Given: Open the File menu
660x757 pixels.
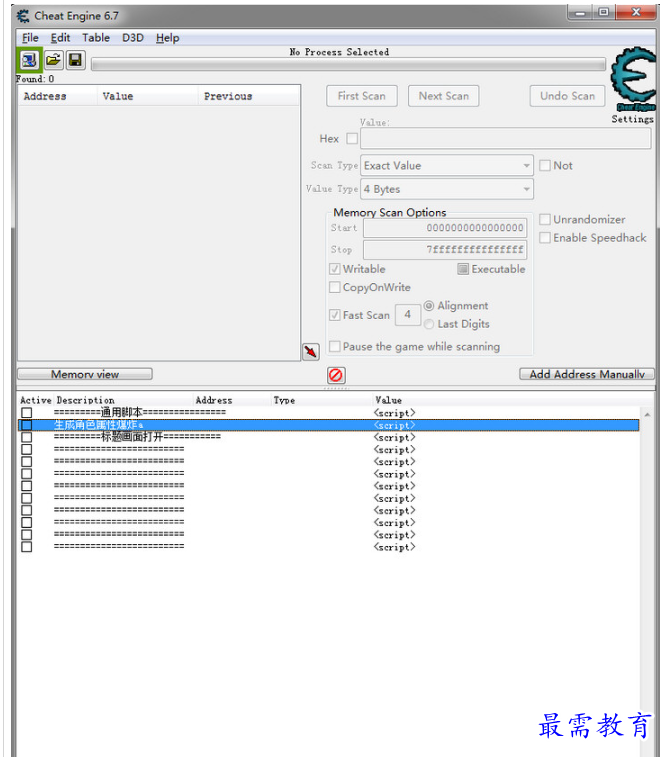Looking at the screenshot, I should point(30,38).
